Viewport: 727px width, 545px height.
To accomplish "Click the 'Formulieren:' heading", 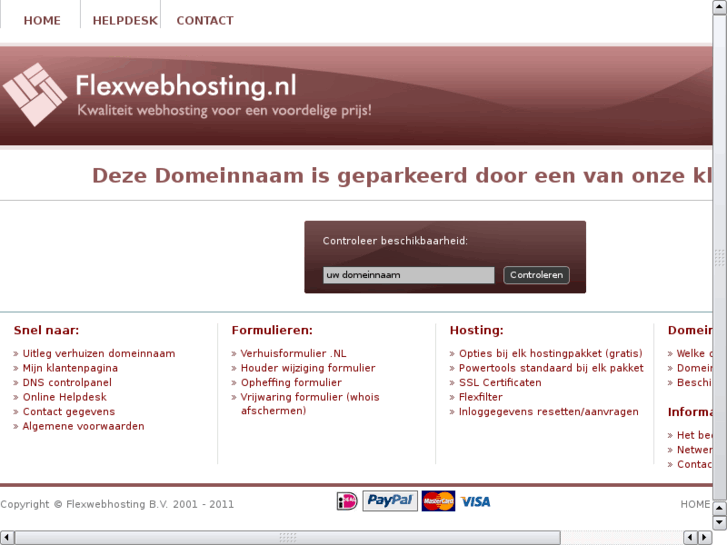I will (x=272, y=330).
